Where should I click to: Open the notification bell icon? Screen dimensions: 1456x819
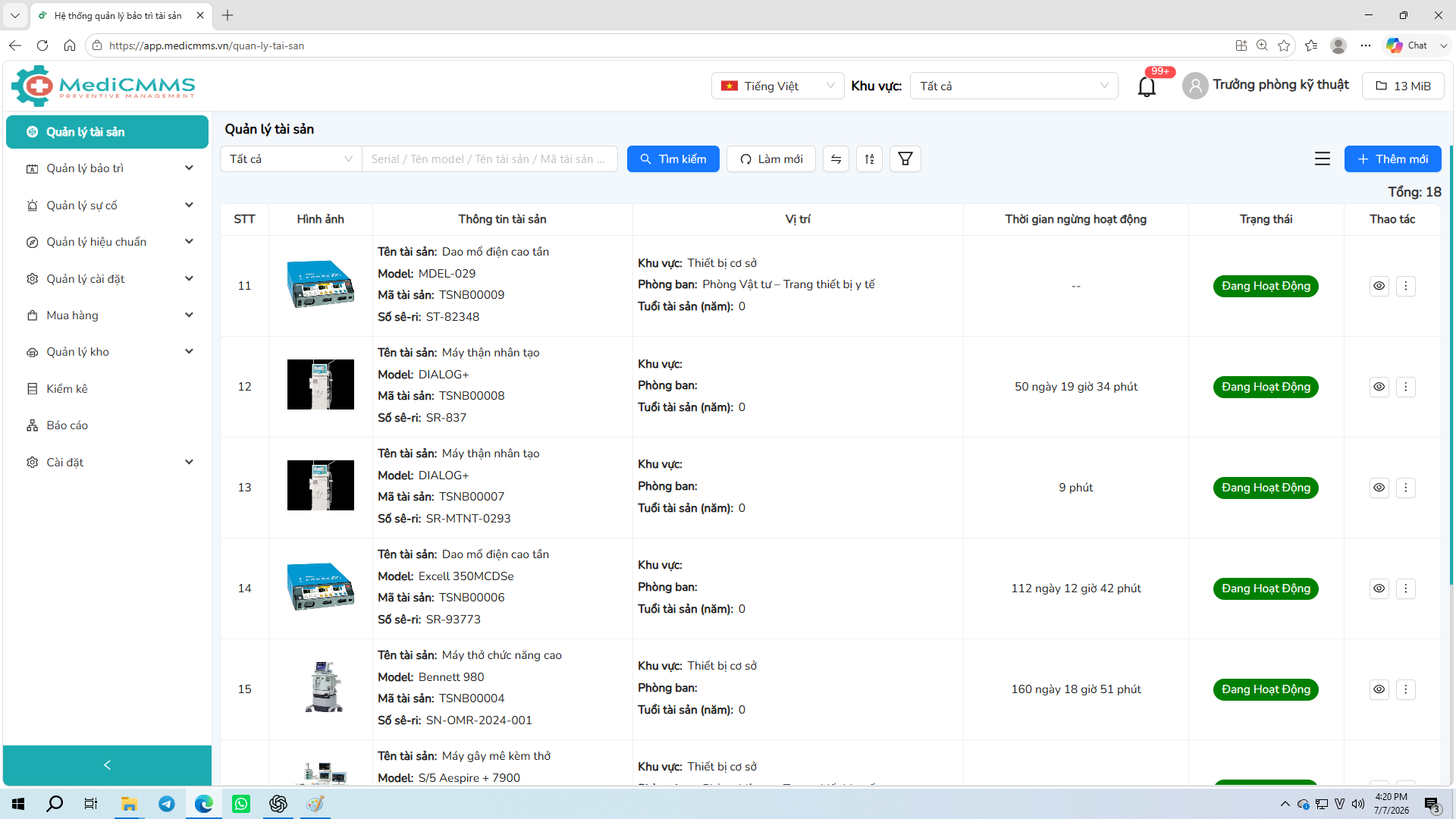[1147, 86]
